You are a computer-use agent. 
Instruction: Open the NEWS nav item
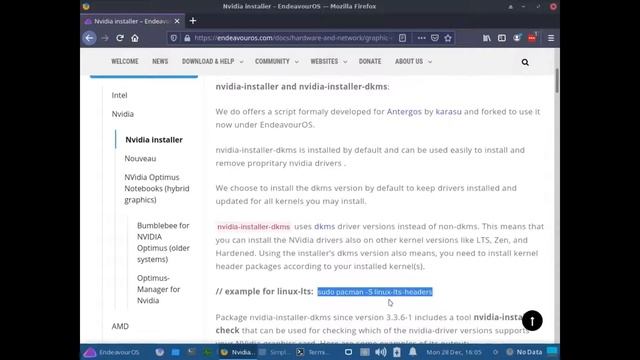click(160, 61)
